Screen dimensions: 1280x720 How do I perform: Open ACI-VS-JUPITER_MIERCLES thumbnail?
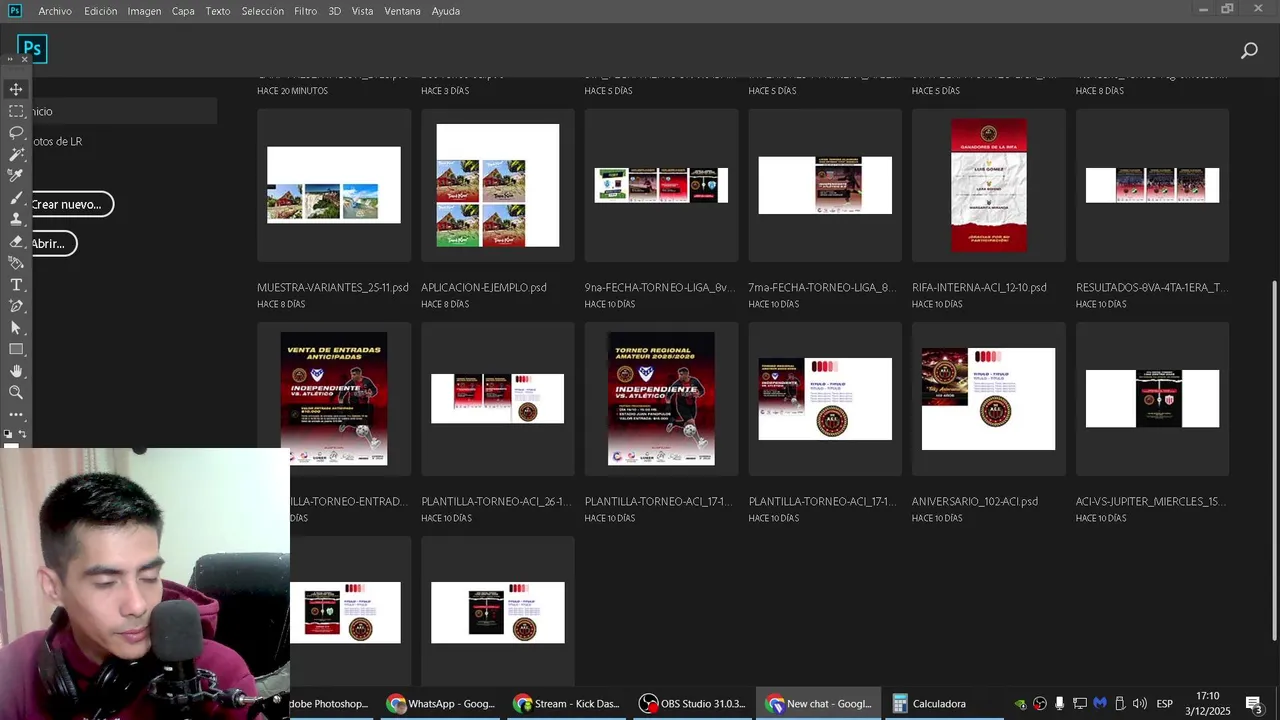1152,398
